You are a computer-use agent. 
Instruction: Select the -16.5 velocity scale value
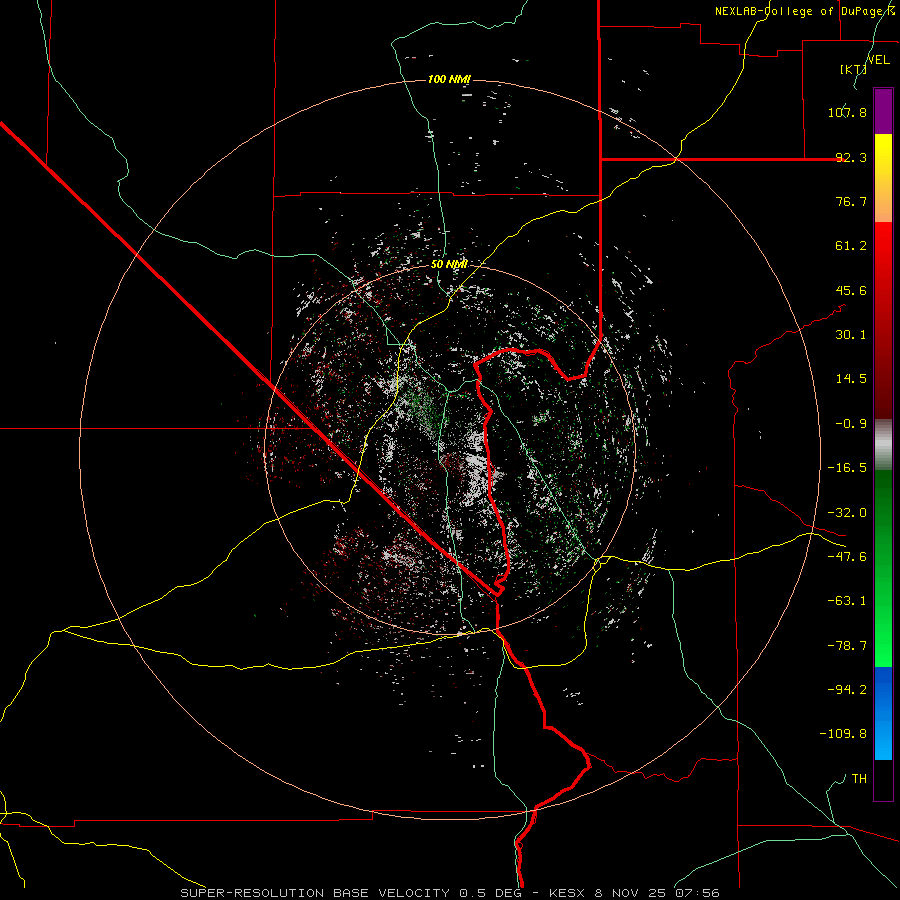tap(847, 468)
